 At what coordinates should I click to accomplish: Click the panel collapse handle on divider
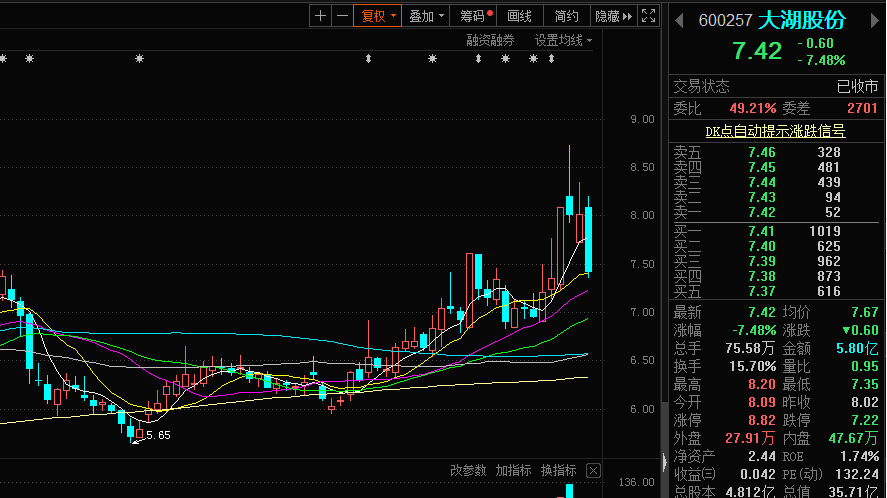click(x=664, y=460)
